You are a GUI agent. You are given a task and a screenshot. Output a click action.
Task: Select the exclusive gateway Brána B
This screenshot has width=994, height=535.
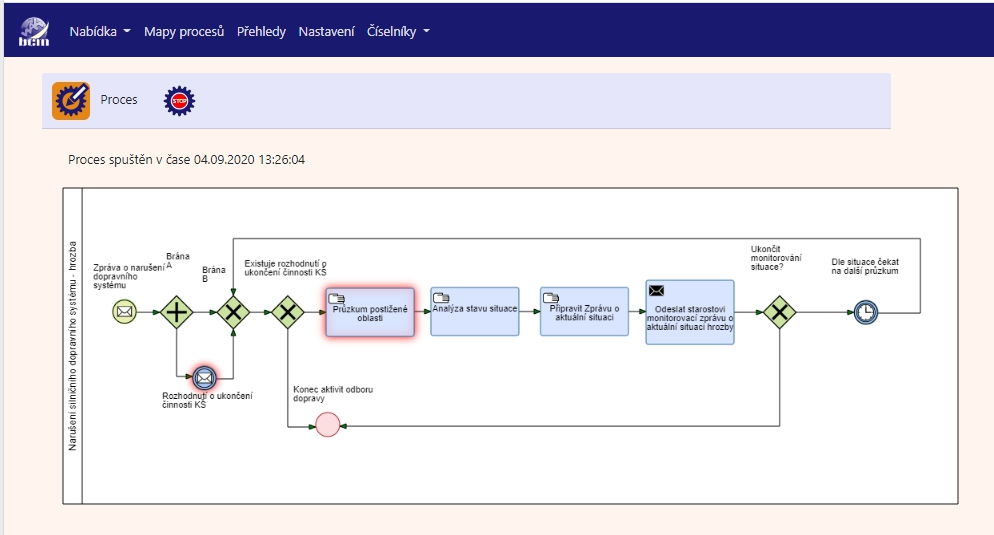(233, 312)
